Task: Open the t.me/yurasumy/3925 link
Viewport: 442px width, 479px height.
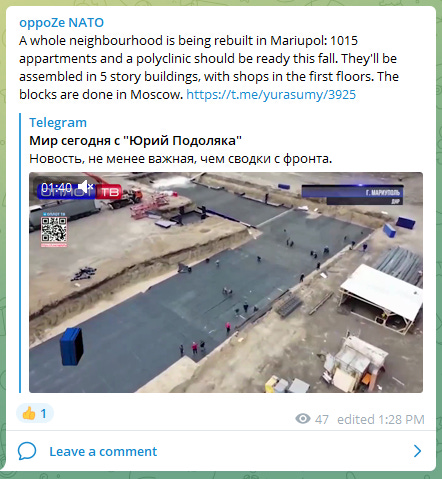Action: (x=271, y=95)
